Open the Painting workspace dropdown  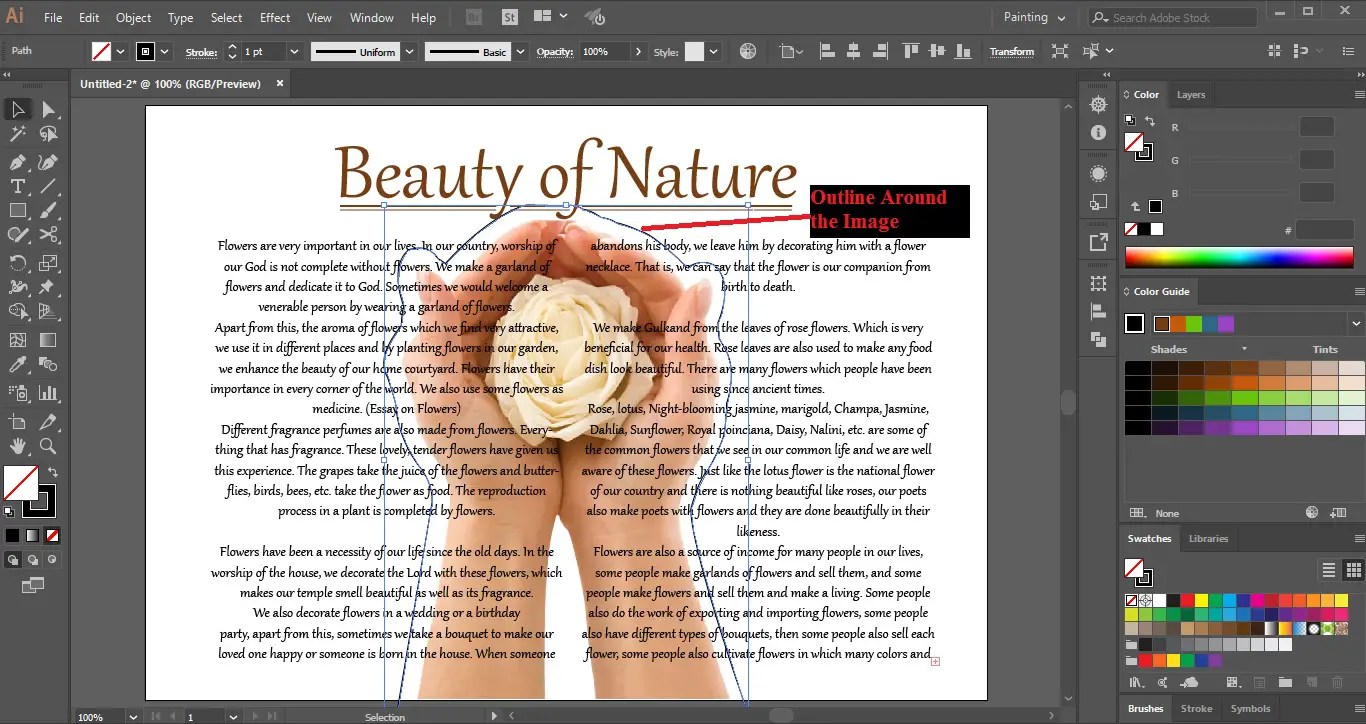point(1035,17)
